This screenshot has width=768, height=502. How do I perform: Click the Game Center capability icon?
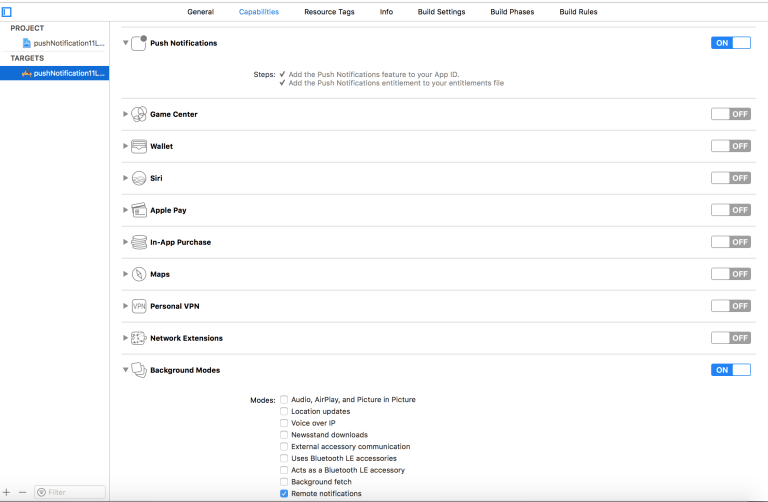139,114
